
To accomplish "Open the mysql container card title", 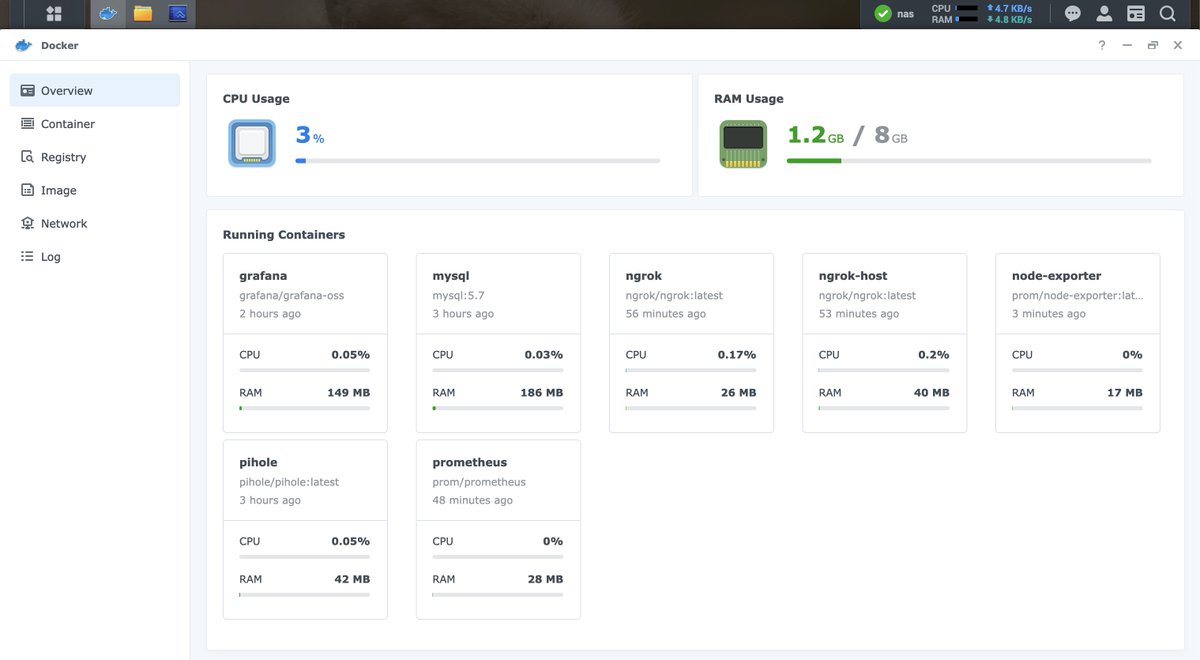I will pos(451,276).
